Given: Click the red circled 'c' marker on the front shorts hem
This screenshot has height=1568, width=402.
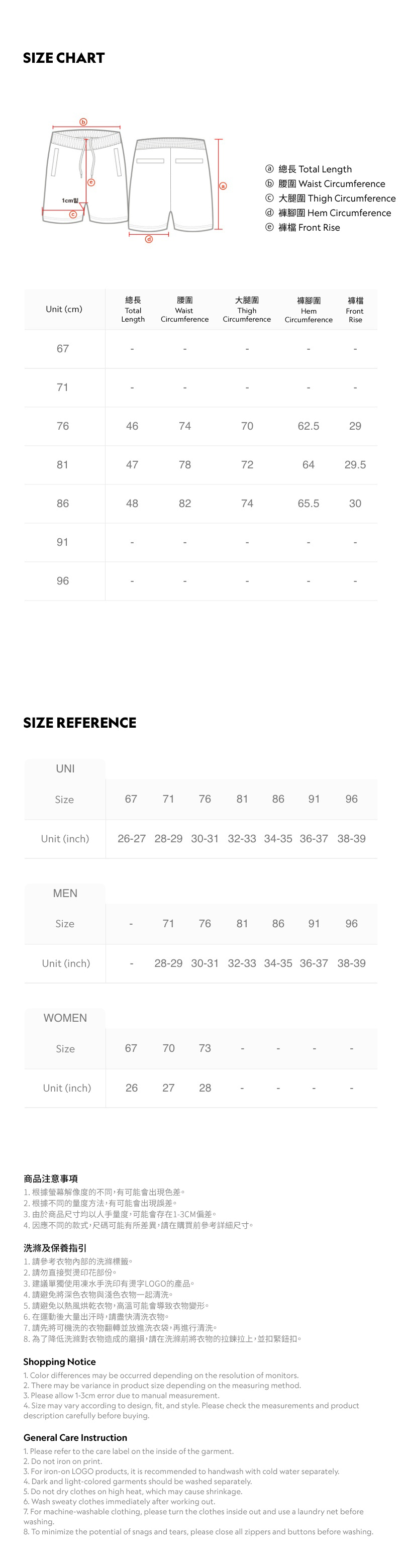Looking at the screenshot, I should click(72, 214).
